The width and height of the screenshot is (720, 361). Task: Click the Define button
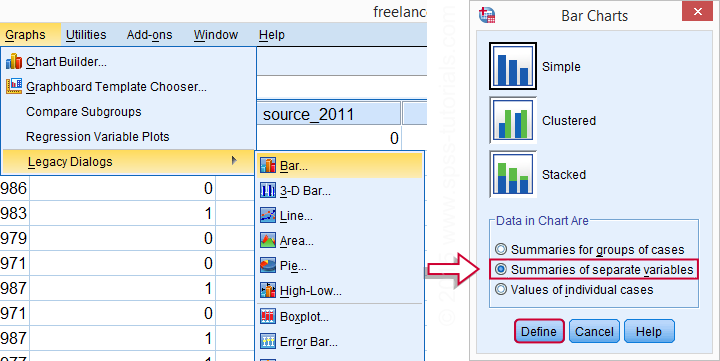point(539,331)
